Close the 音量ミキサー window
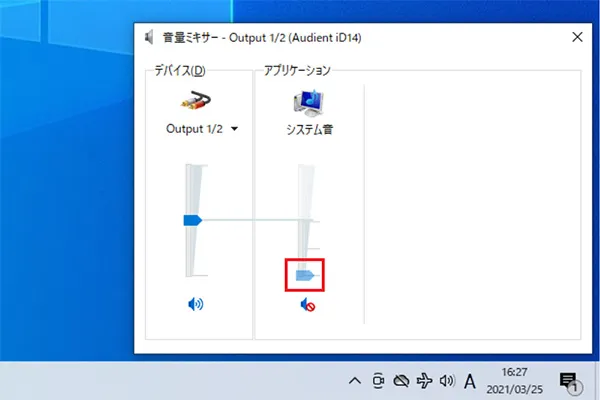The image size is (600, 400). [577, 38]
